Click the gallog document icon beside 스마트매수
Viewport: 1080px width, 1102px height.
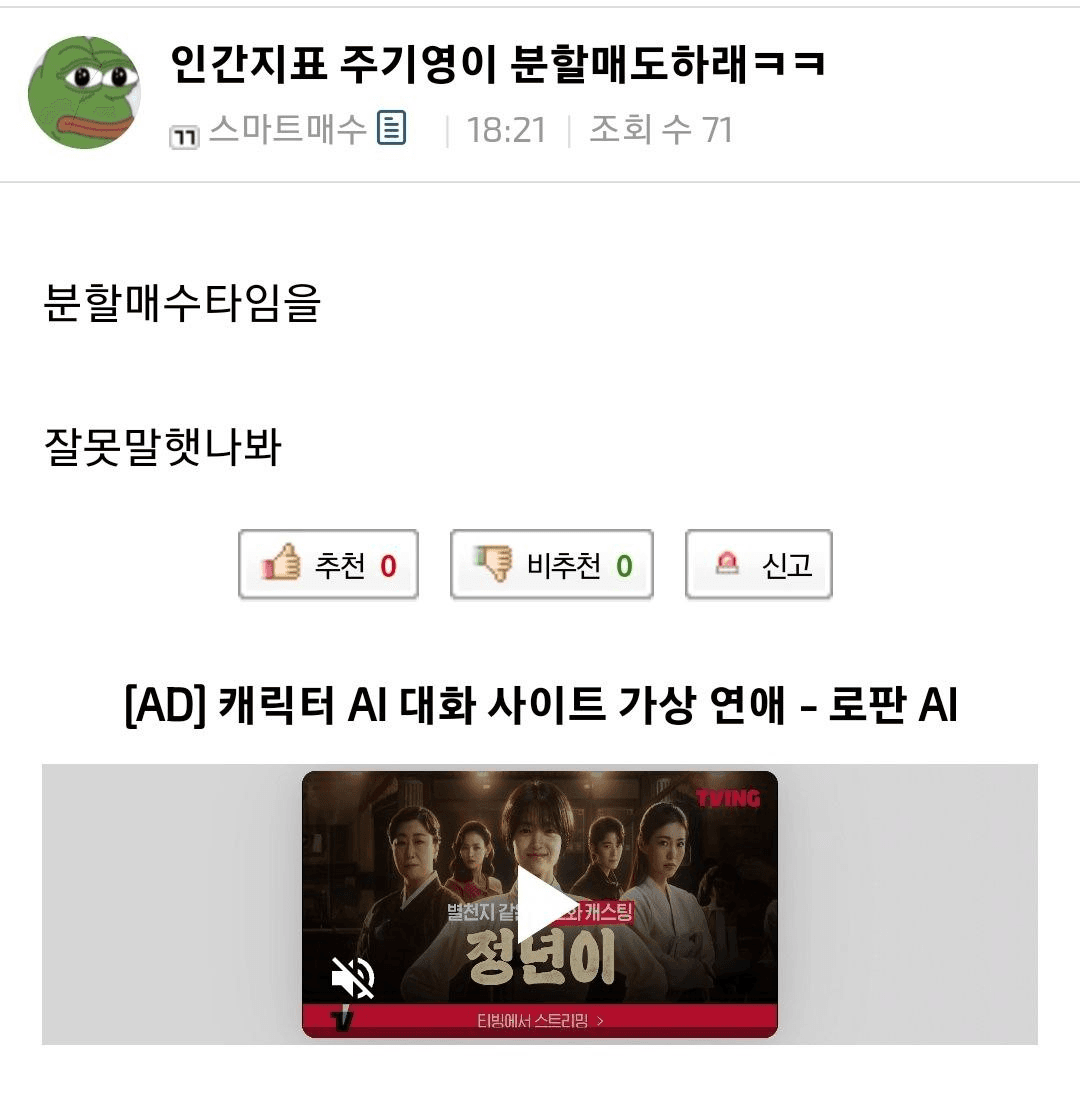[391, 128]
